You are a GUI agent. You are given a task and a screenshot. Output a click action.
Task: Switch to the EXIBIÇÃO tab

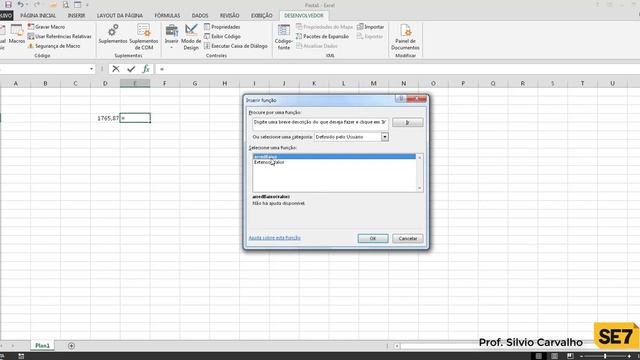coord(262,16)
